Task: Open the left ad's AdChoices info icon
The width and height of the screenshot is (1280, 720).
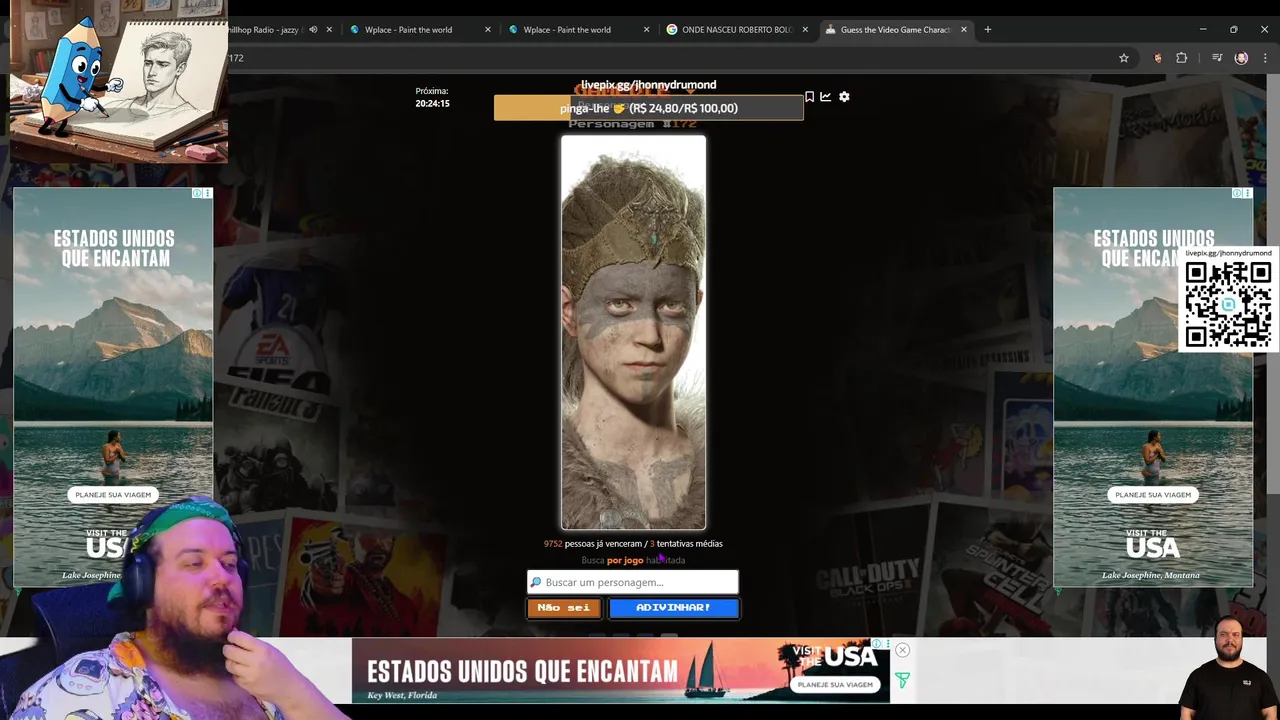Action: (x=197, y=193)
